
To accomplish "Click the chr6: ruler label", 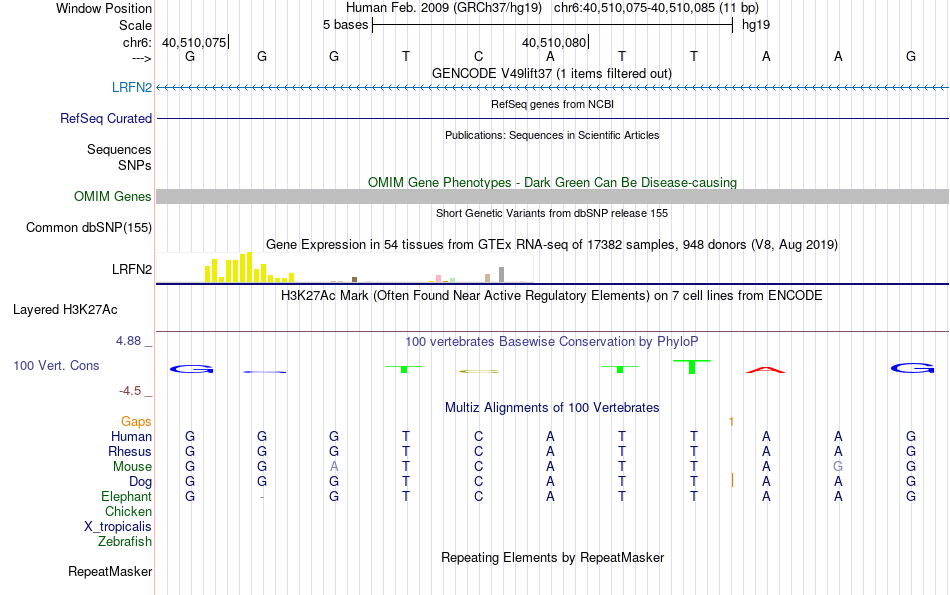I will (137, 42).
